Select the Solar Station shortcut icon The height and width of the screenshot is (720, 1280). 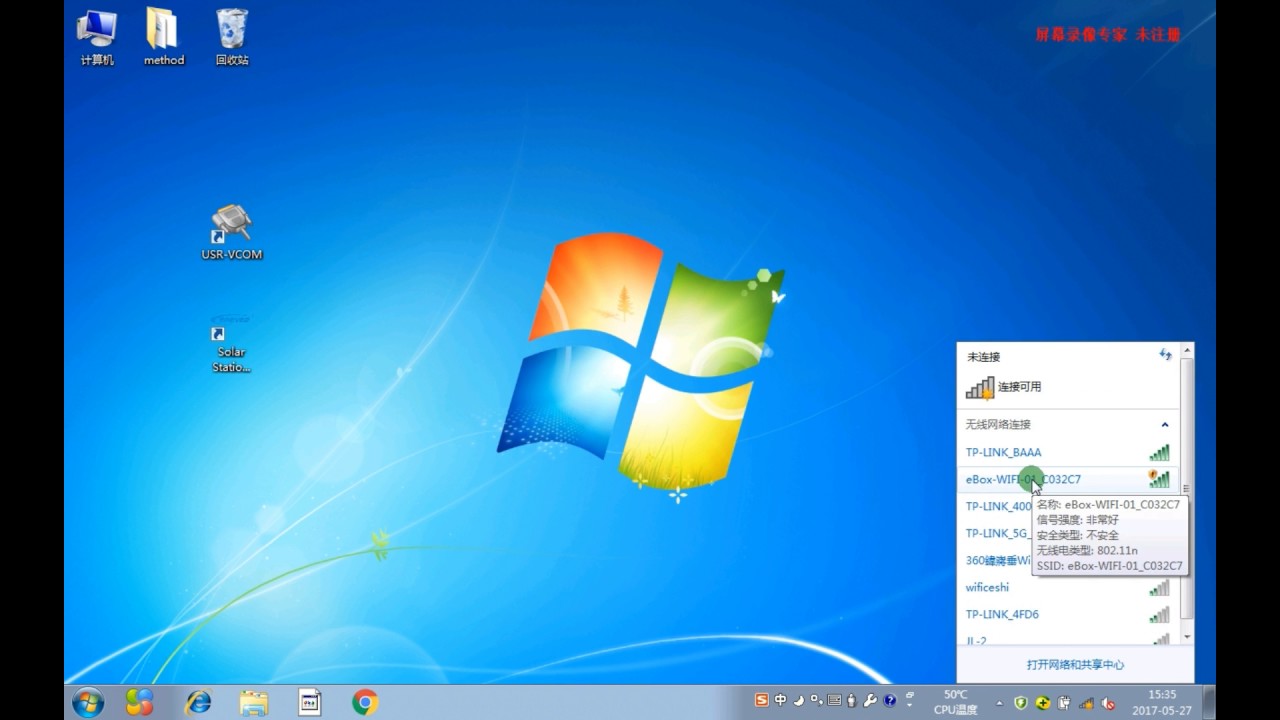(231, 345)
